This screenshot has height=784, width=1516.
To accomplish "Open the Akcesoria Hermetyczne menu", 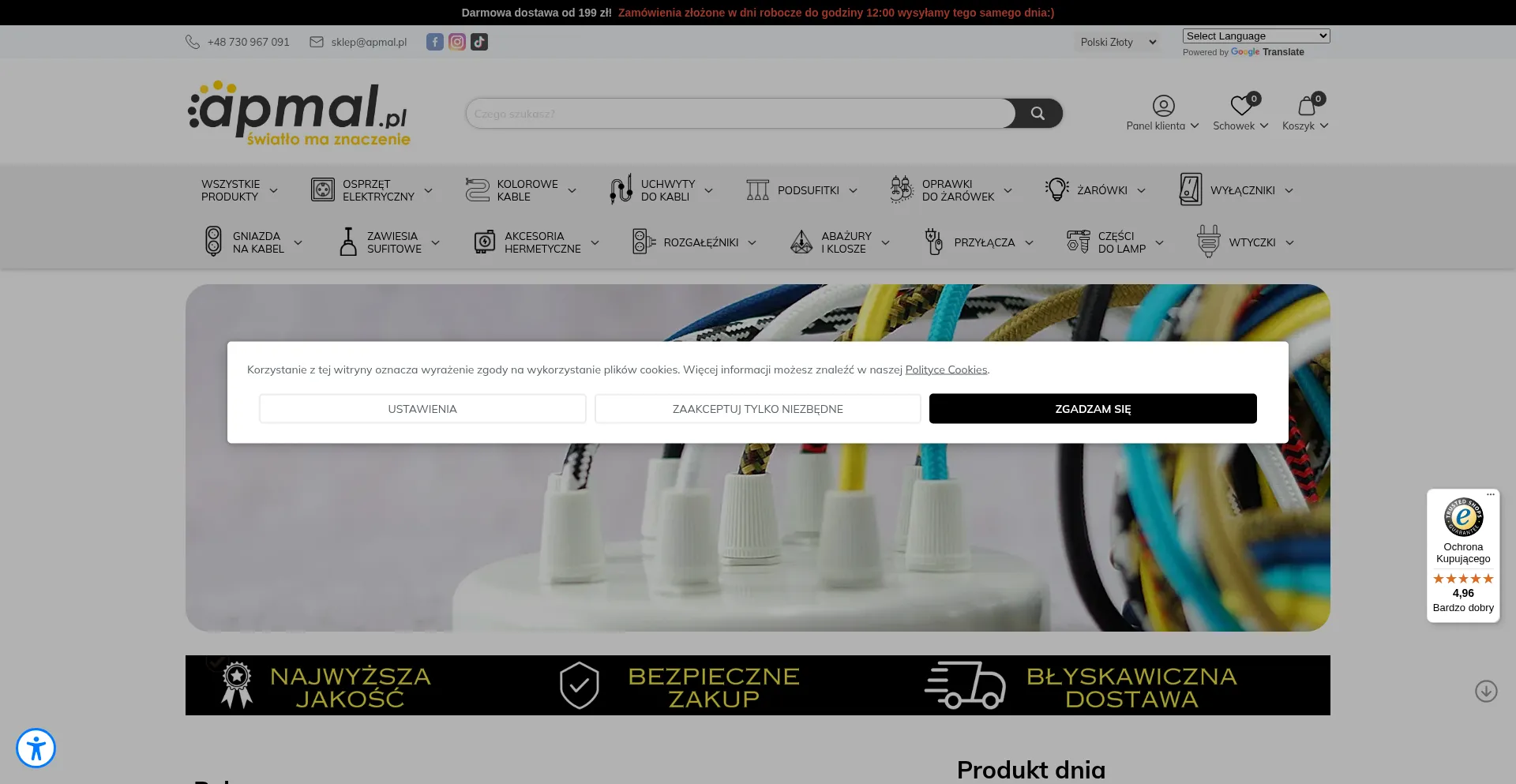I will 542,242.
